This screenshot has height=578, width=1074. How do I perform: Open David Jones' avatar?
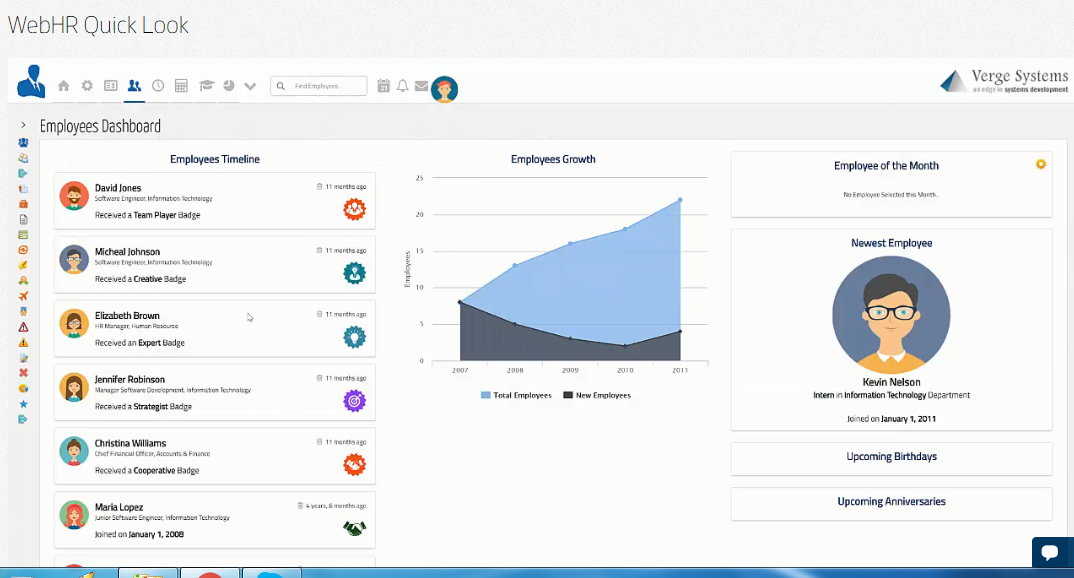click(74, 196)
